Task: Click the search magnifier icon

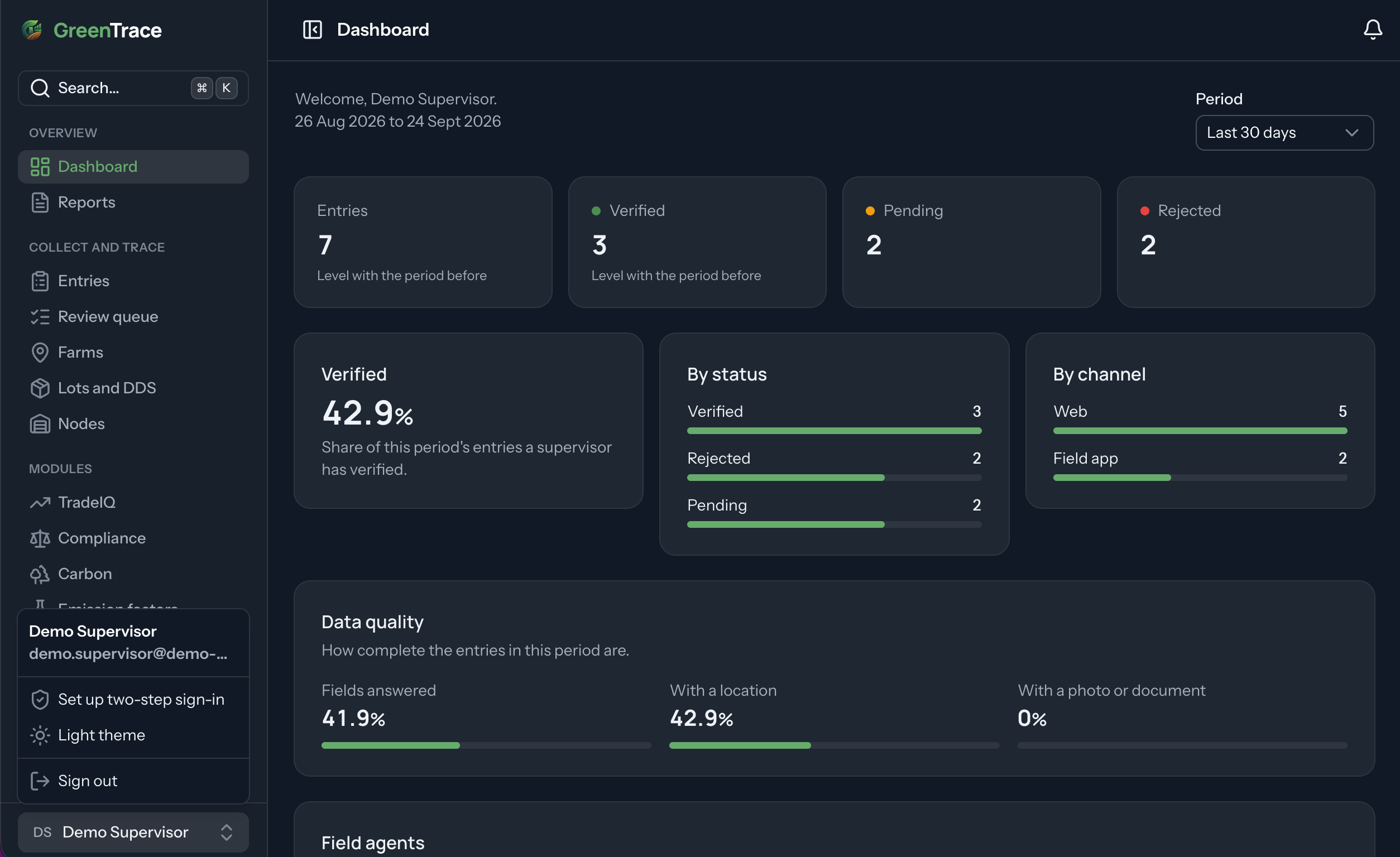Action: [x=40, y=88]
